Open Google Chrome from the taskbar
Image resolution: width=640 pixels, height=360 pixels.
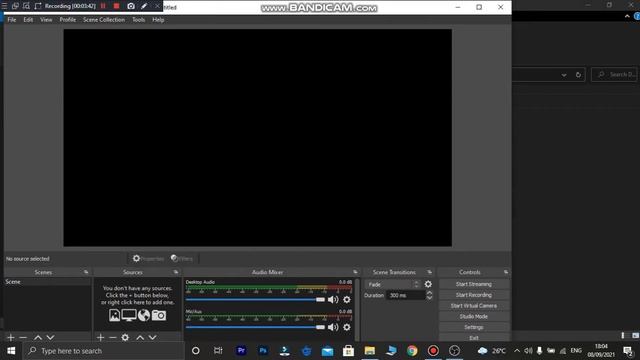(412, 351)
